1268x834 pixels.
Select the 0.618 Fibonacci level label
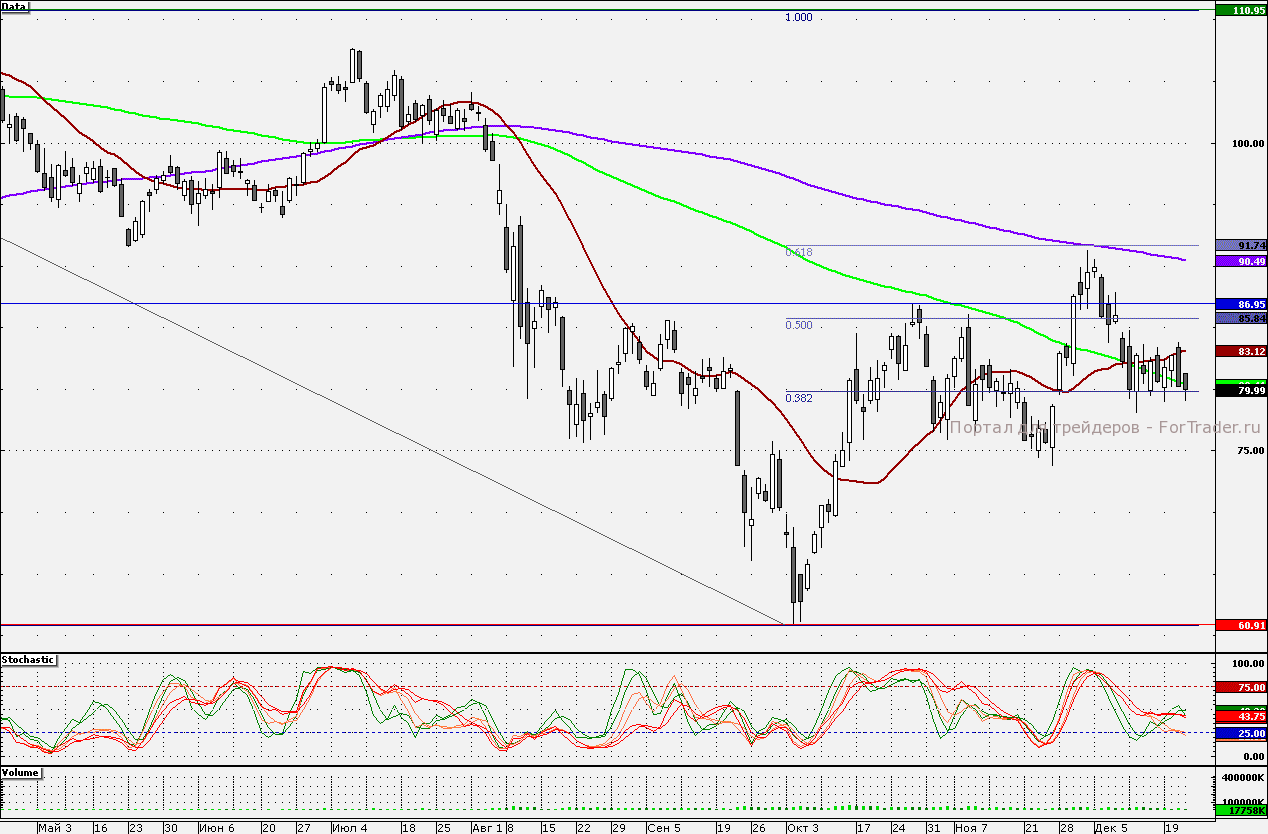(799, 253)
